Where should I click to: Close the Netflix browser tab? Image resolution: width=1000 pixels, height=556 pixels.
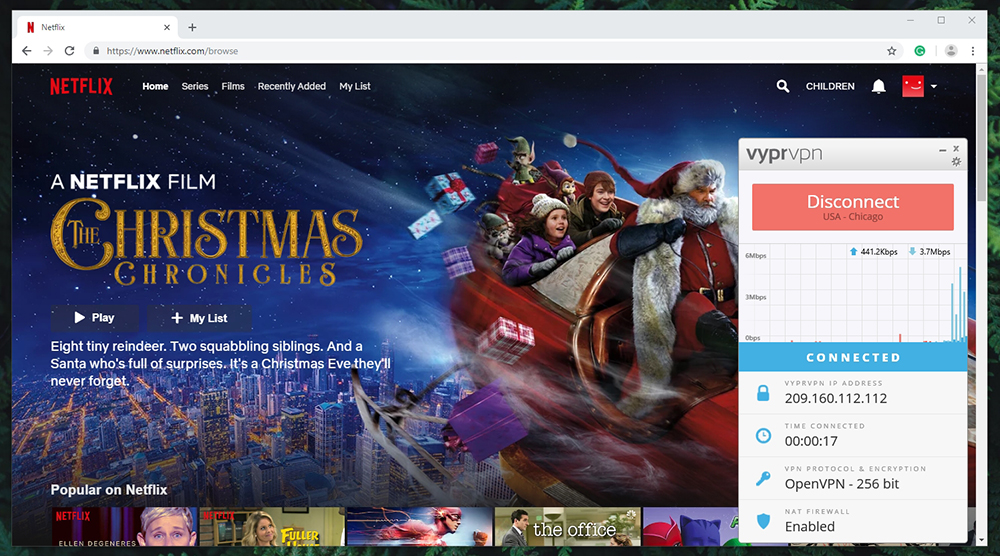click(166, 27)
